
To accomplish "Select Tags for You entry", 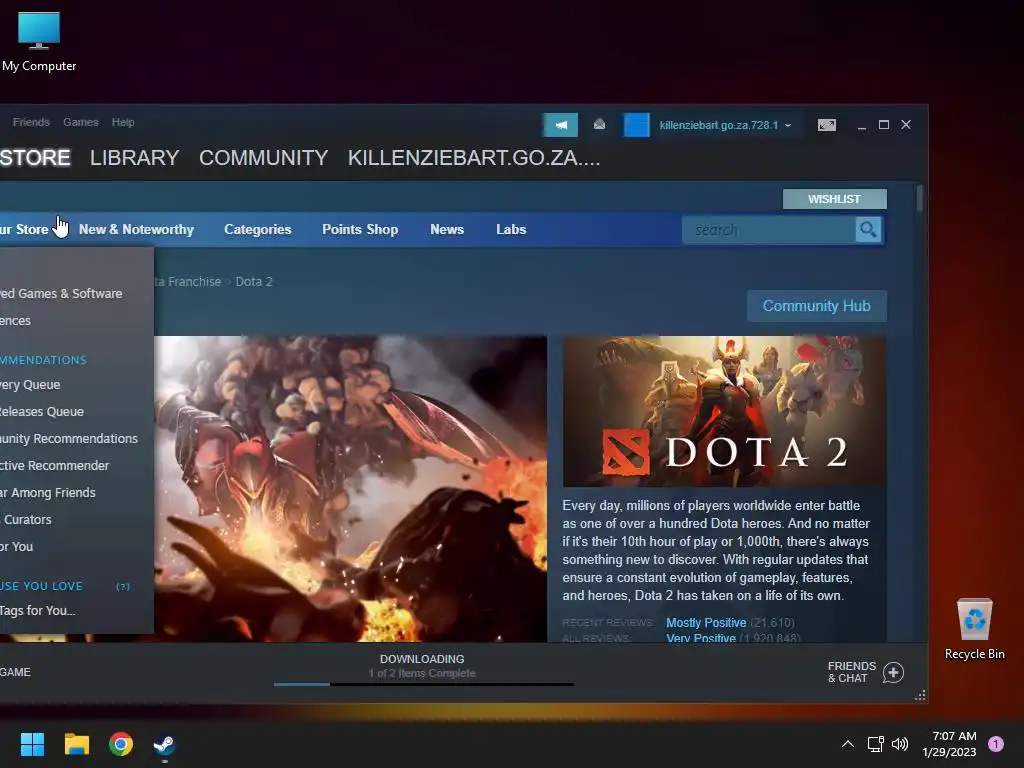I will 37,611.
